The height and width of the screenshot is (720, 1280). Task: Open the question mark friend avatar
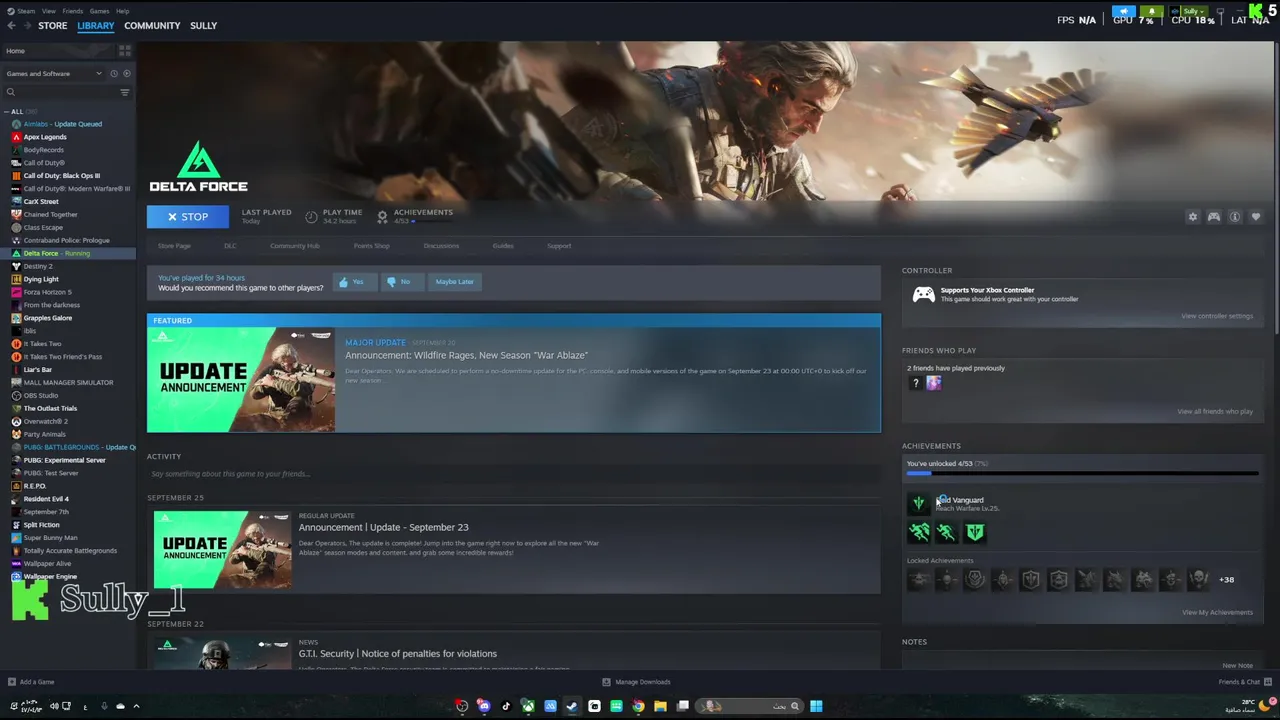point(915,383)
